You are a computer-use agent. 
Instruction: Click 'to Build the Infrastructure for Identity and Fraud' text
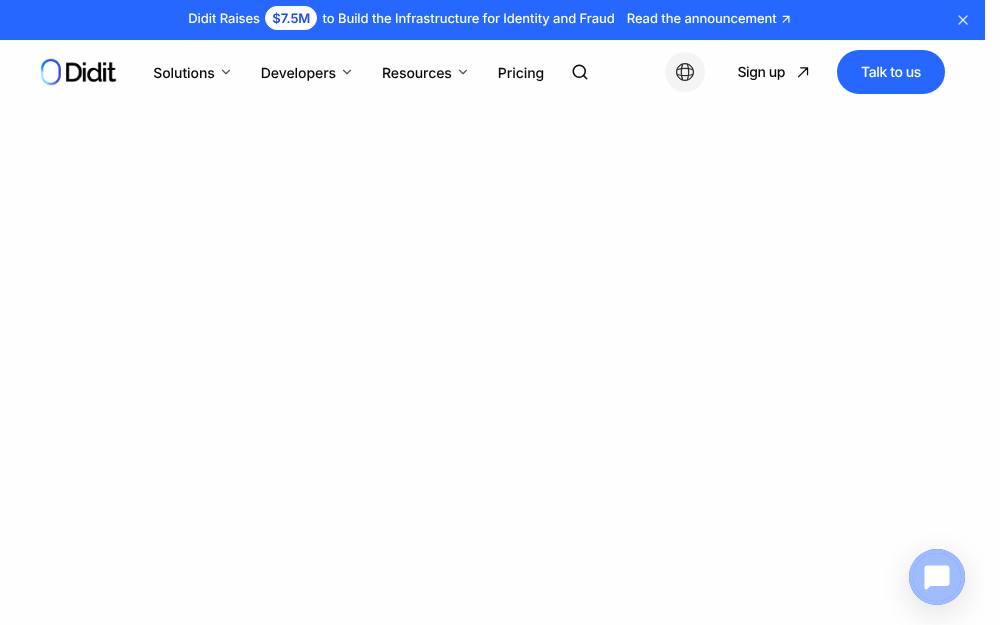(468, 18)
